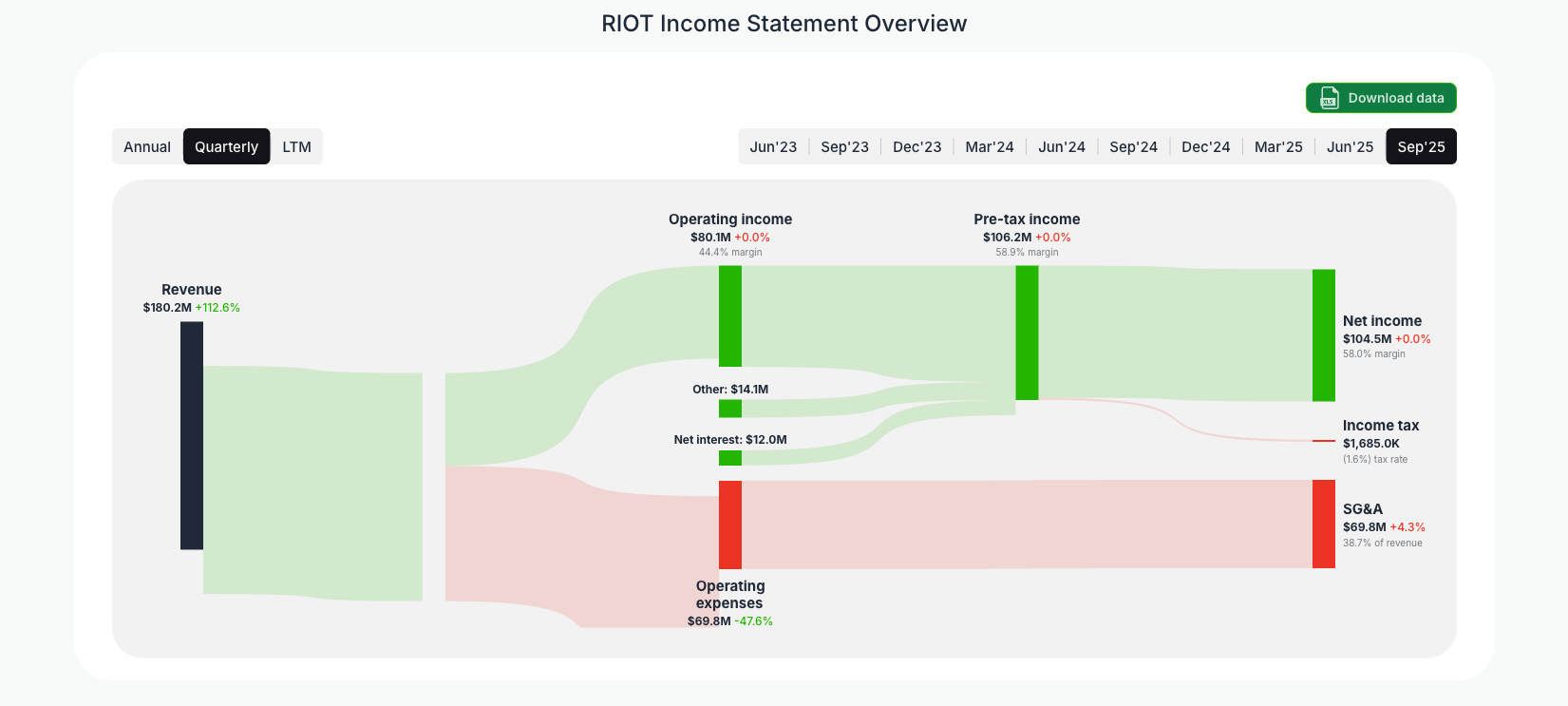1568x706 pixels.
Task: Select the Jun'24 quarter
Action: click(x=1061, y=146)
